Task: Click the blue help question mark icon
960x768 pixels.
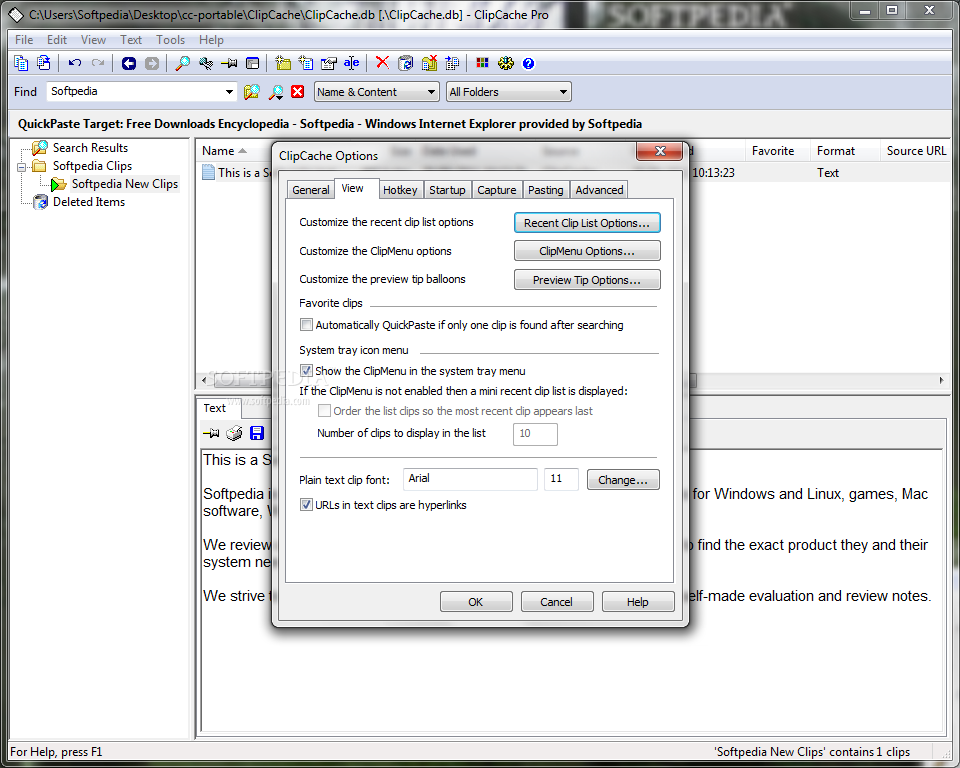Action: pos(528,63)
